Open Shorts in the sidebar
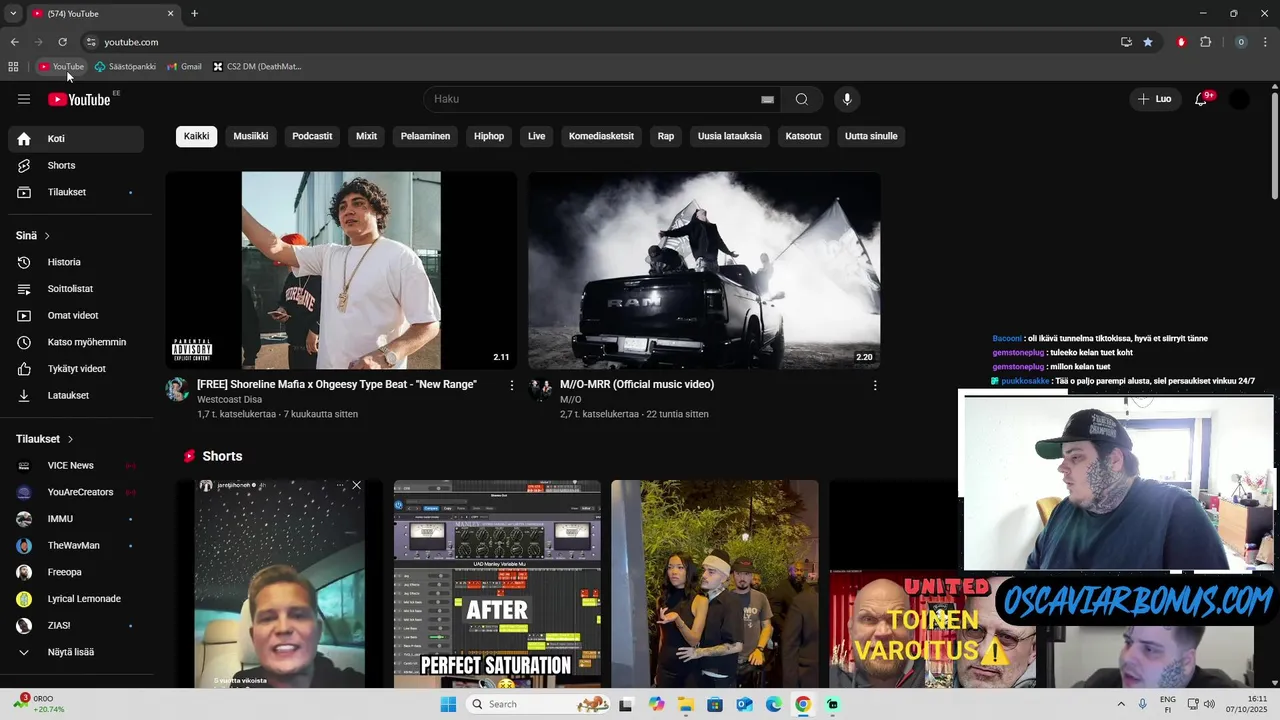The width and height of the screenshot is (1280, 720). click(x=76, y=165)
